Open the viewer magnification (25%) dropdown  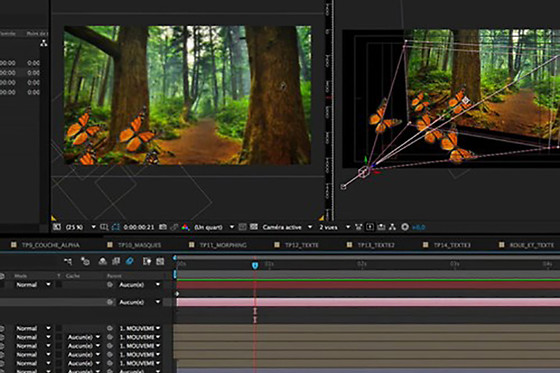pos(81,227)
